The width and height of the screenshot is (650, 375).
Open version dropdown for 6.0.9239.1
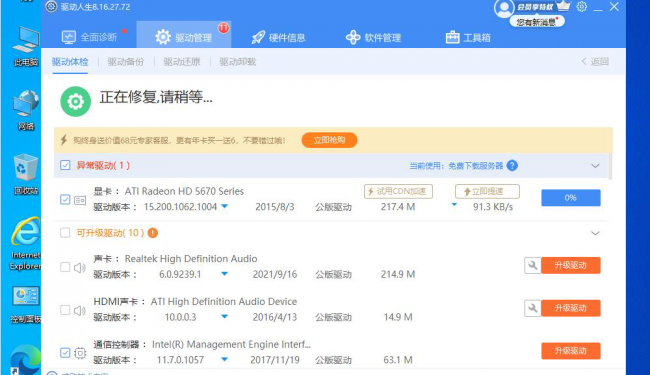coord(224,273)
